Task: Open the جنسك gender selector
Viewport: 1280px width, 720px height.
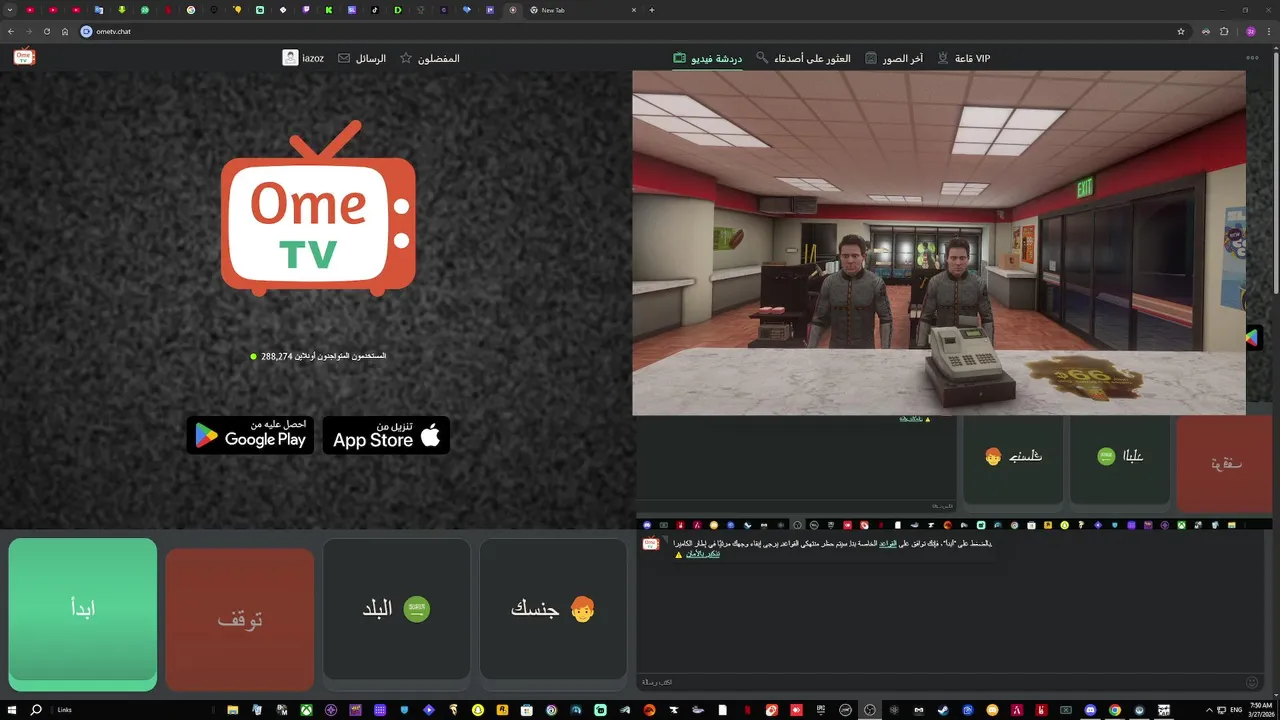Action: coord(553,609)
